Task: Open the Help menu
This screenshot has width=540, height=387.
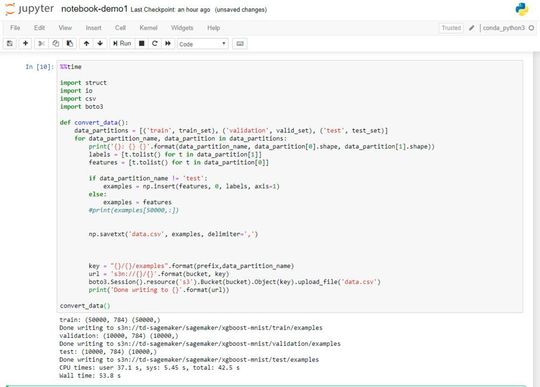Action: 214,28
